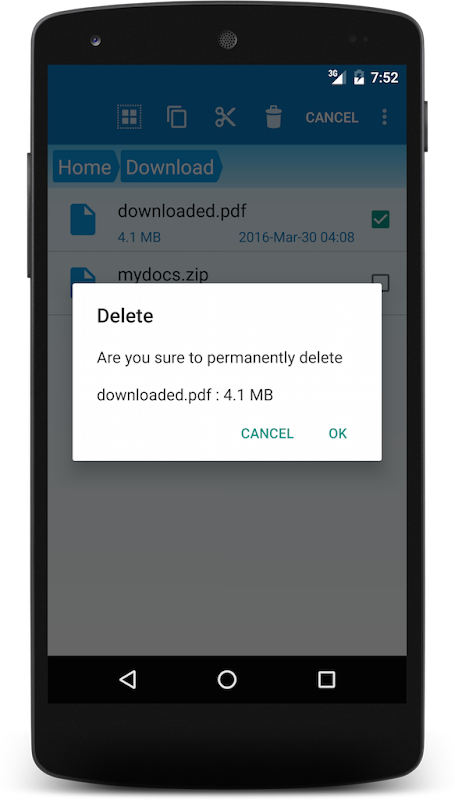455x800 pixels.
Task: Tap CANCEL in the top toolbar
Action: coord(332,117)
